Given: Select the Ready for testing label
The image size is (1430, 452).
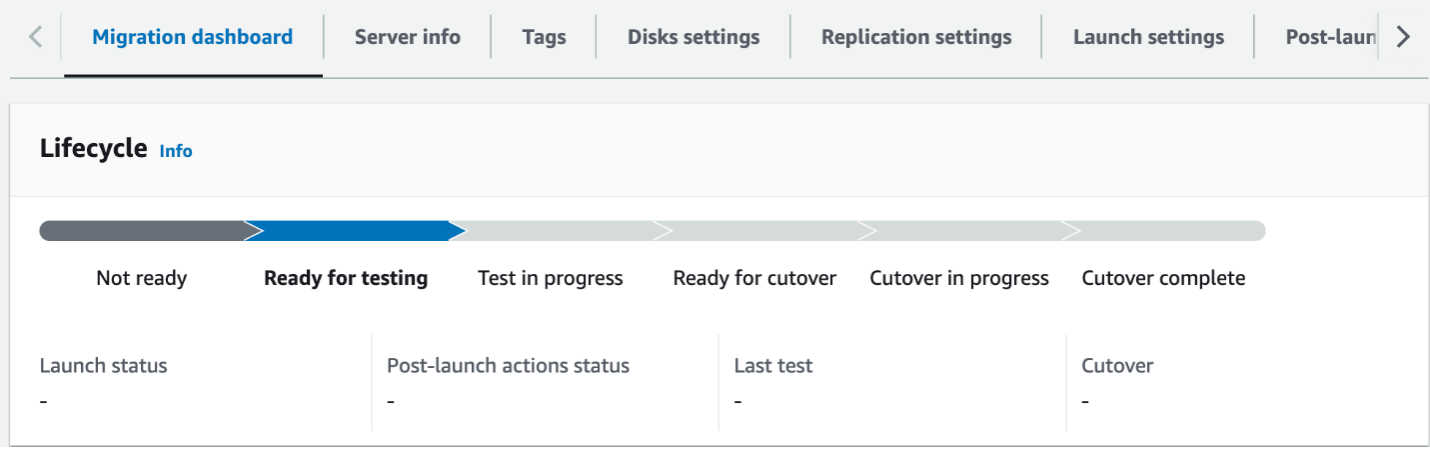Looking at the screenshot, I should [346, 278].
